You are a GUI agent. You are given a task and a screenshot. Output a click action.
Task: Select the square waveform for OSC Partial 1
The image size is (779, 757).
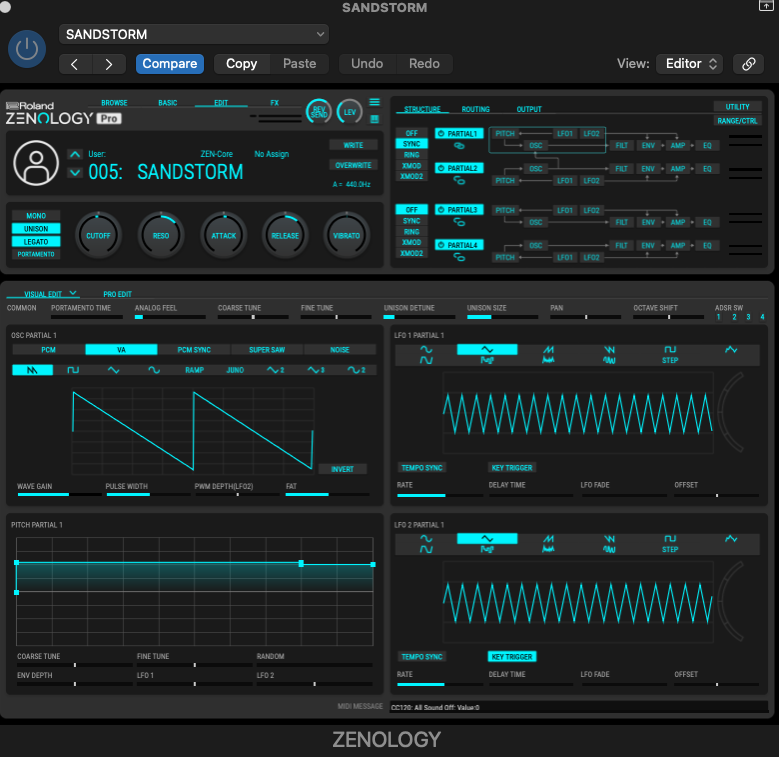click(x=73, y=370)
